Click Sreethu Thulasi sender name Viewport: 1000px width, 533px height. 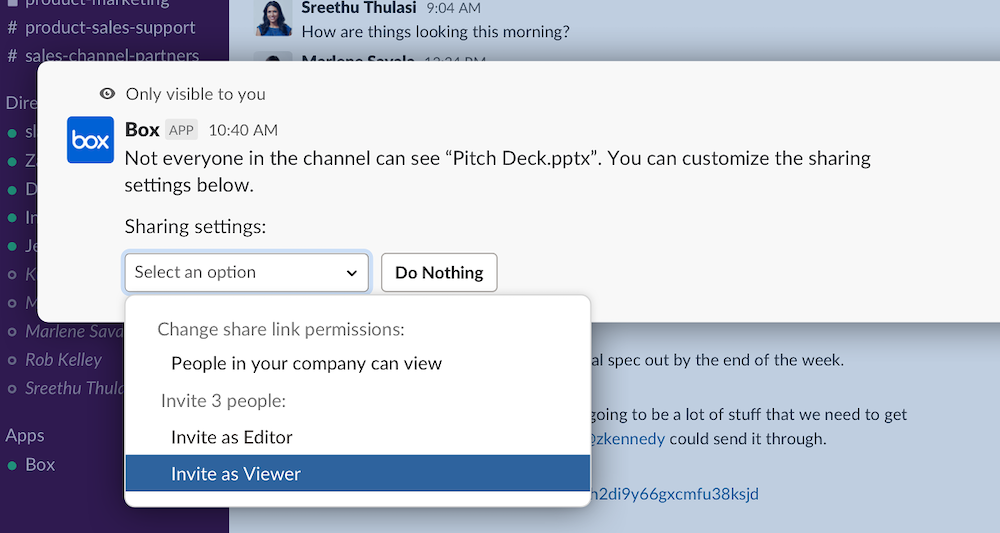click(x=358, y=8)
